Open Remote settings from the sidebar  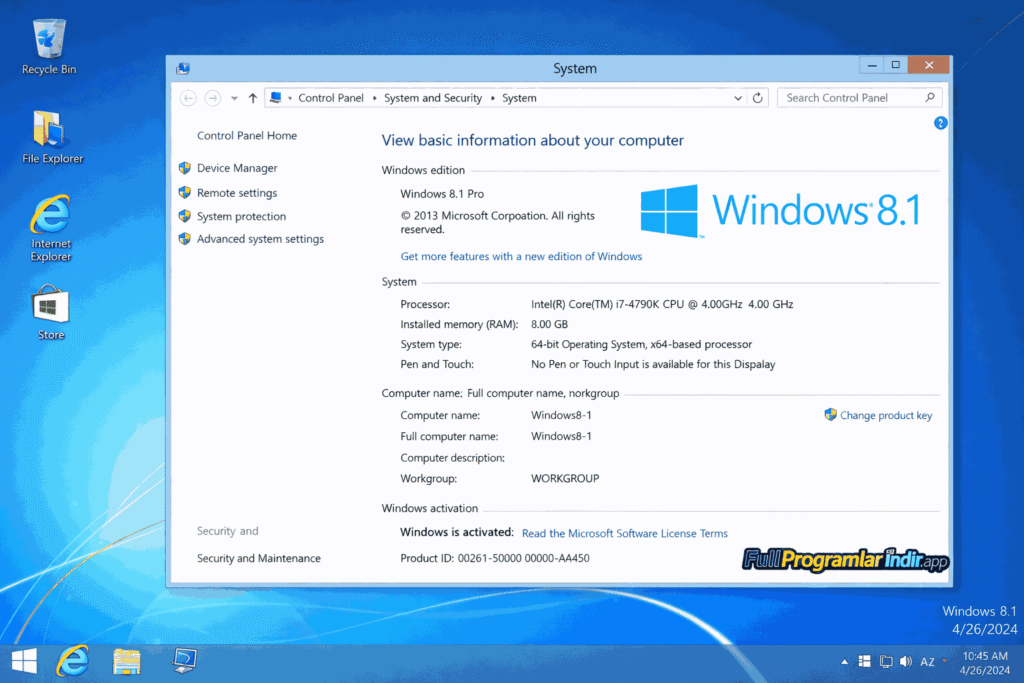[237, 192]
